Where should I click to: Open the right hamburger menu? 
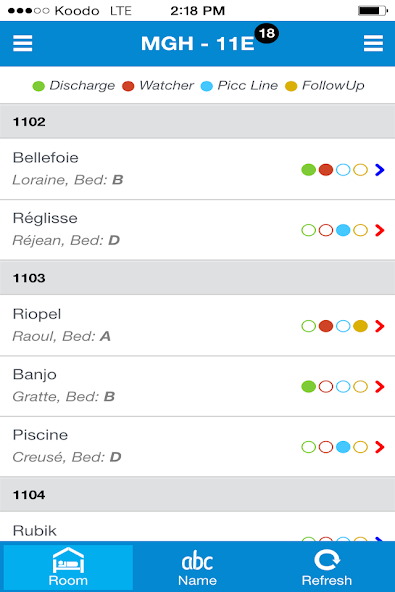pyautogui.click(x=373, y=43)
